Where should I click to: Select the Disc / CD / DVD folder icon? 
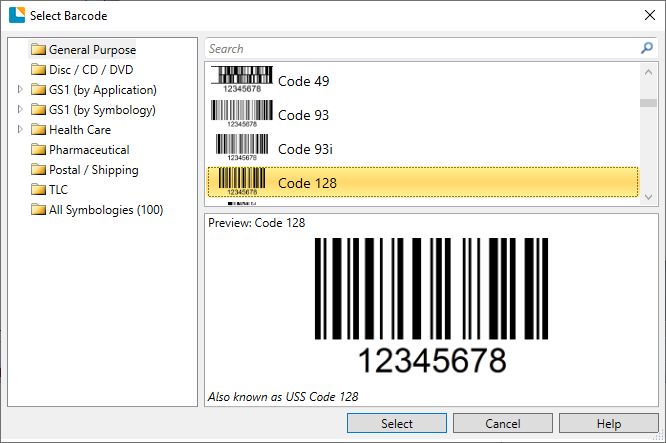pos(39,70)
